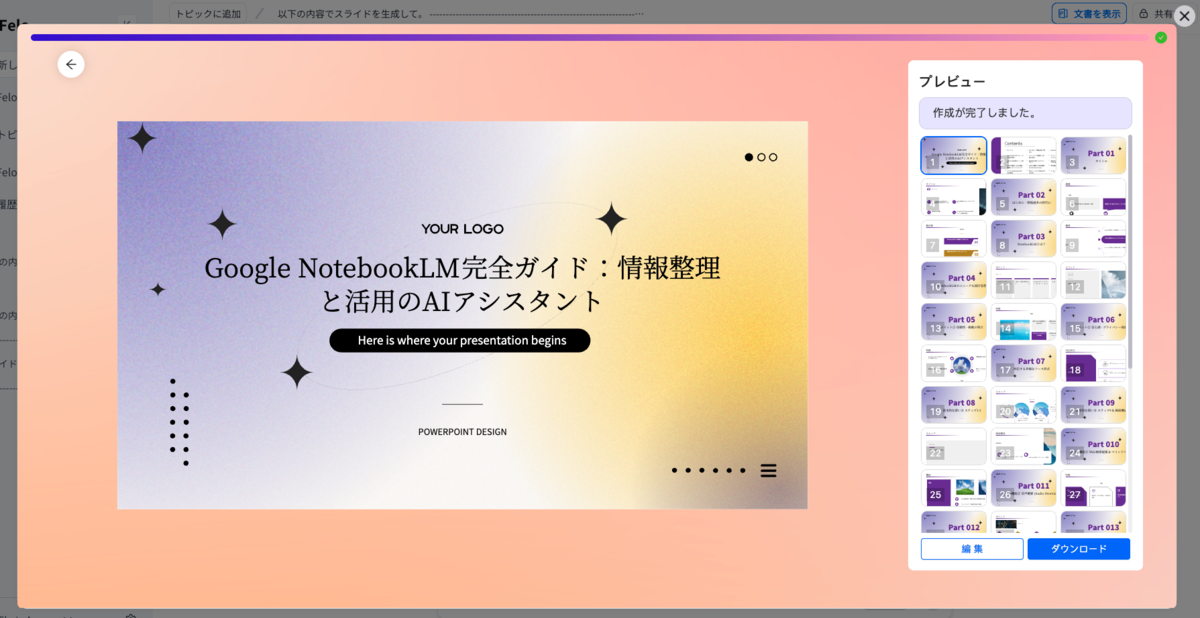
Task: Select slide thumbnail 20
Action: (x=1024, y=405)
